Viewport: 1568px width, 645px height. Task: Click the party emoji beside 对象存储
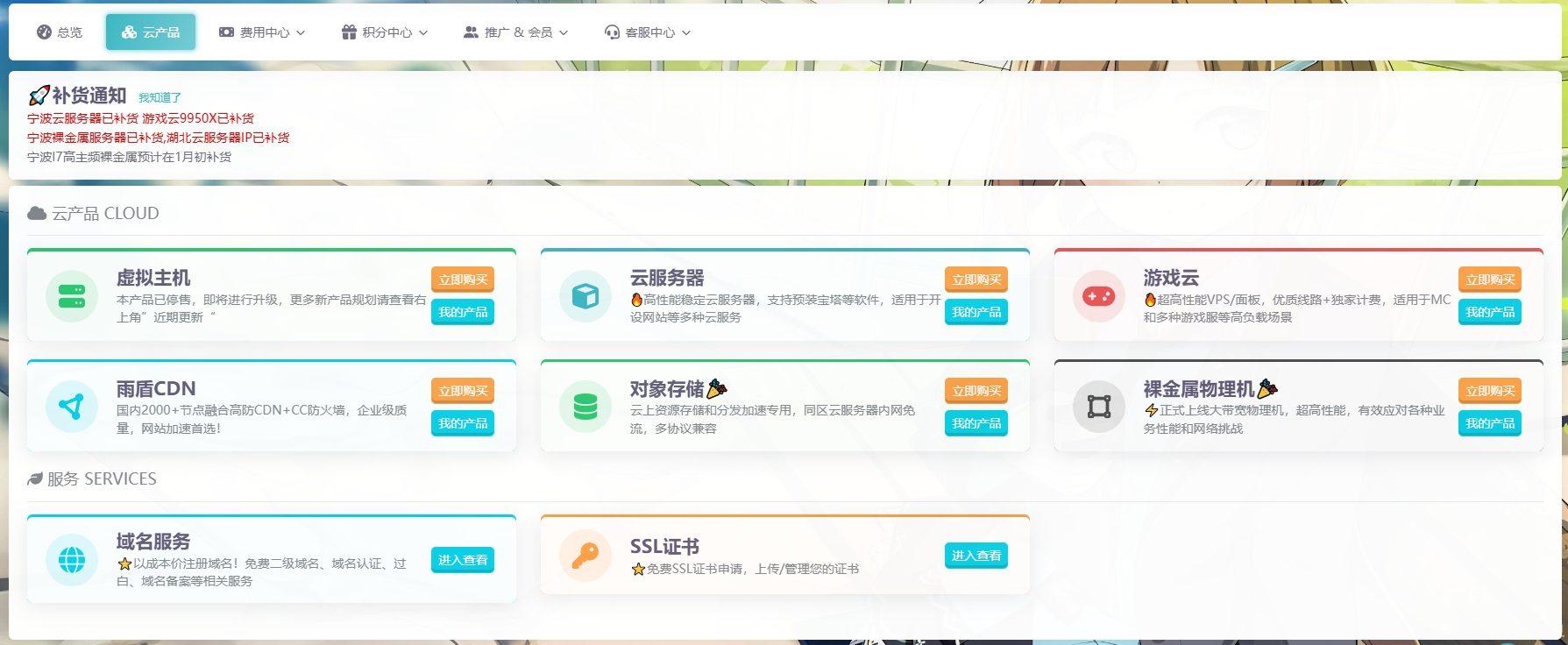pyautogui.click(x=717, y=388)
